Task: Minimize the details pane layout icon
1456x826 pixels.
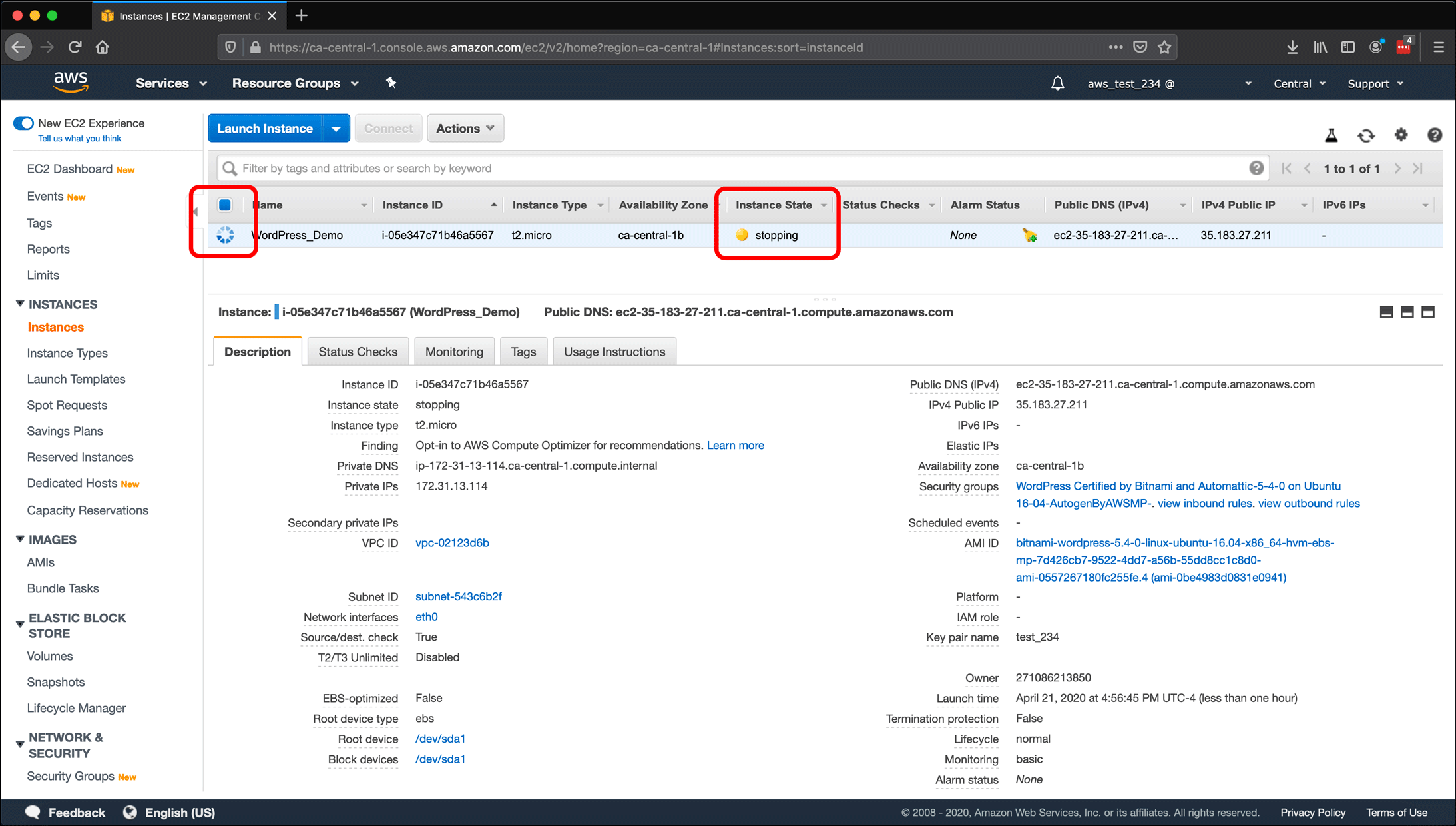Action: click(x=1386, y=312)
